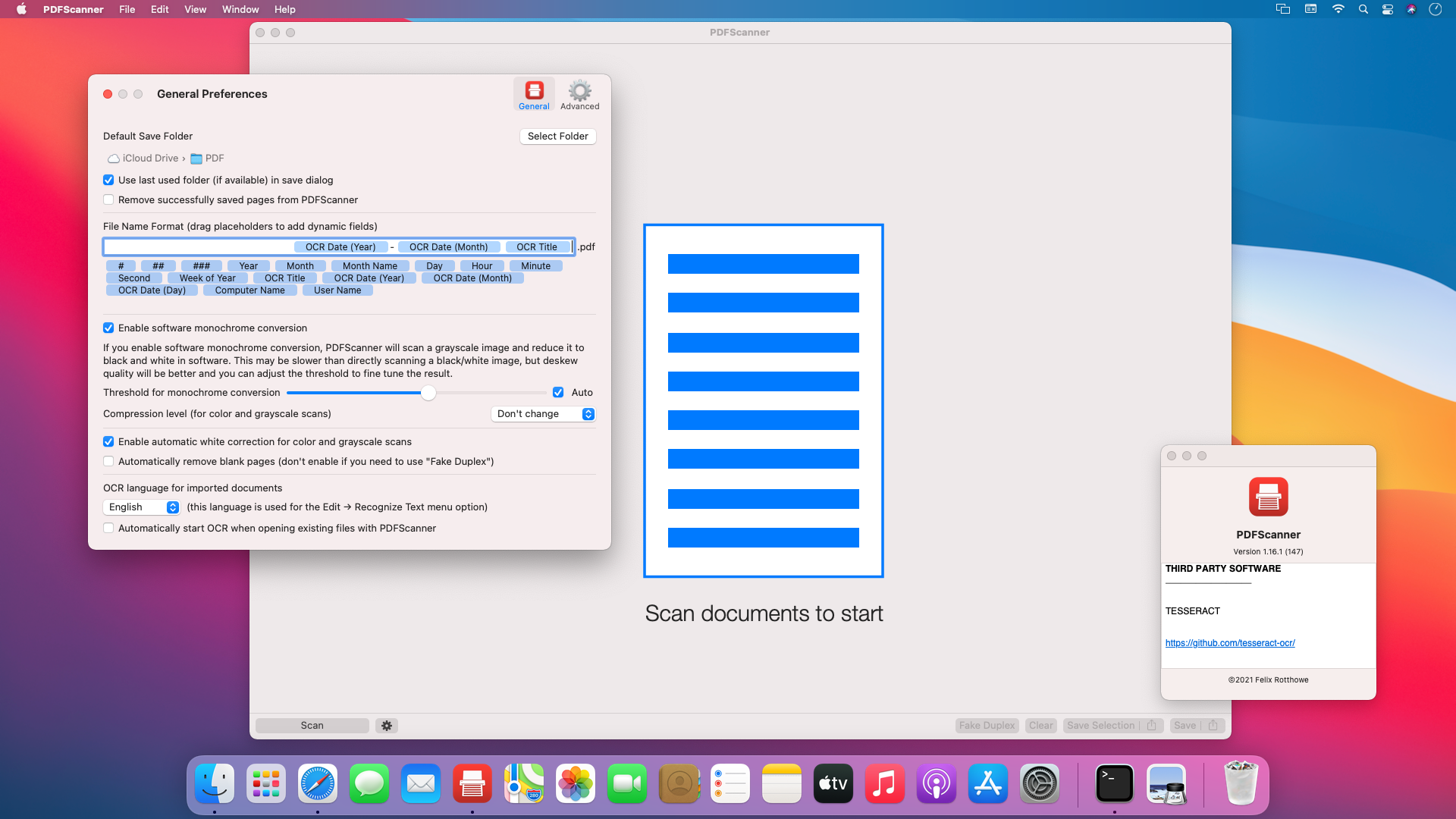Click PDFScanner app icon in About window

click(x=1268, y=497)
